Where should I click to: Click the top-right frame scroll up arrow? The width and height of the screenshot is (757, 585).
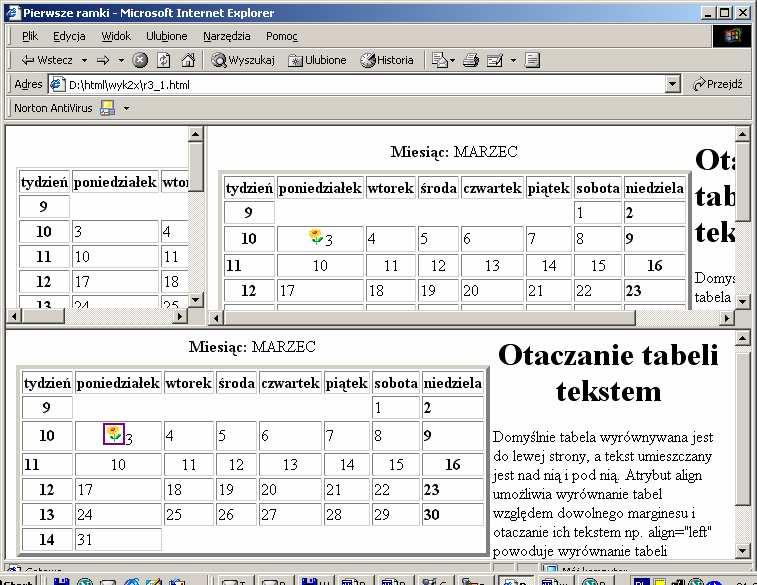click(x=743, y=134)
